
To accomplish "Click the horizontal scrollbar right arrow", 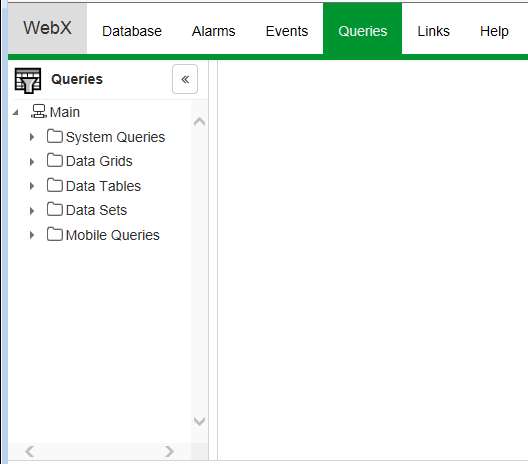I will [x=169, y=451].
